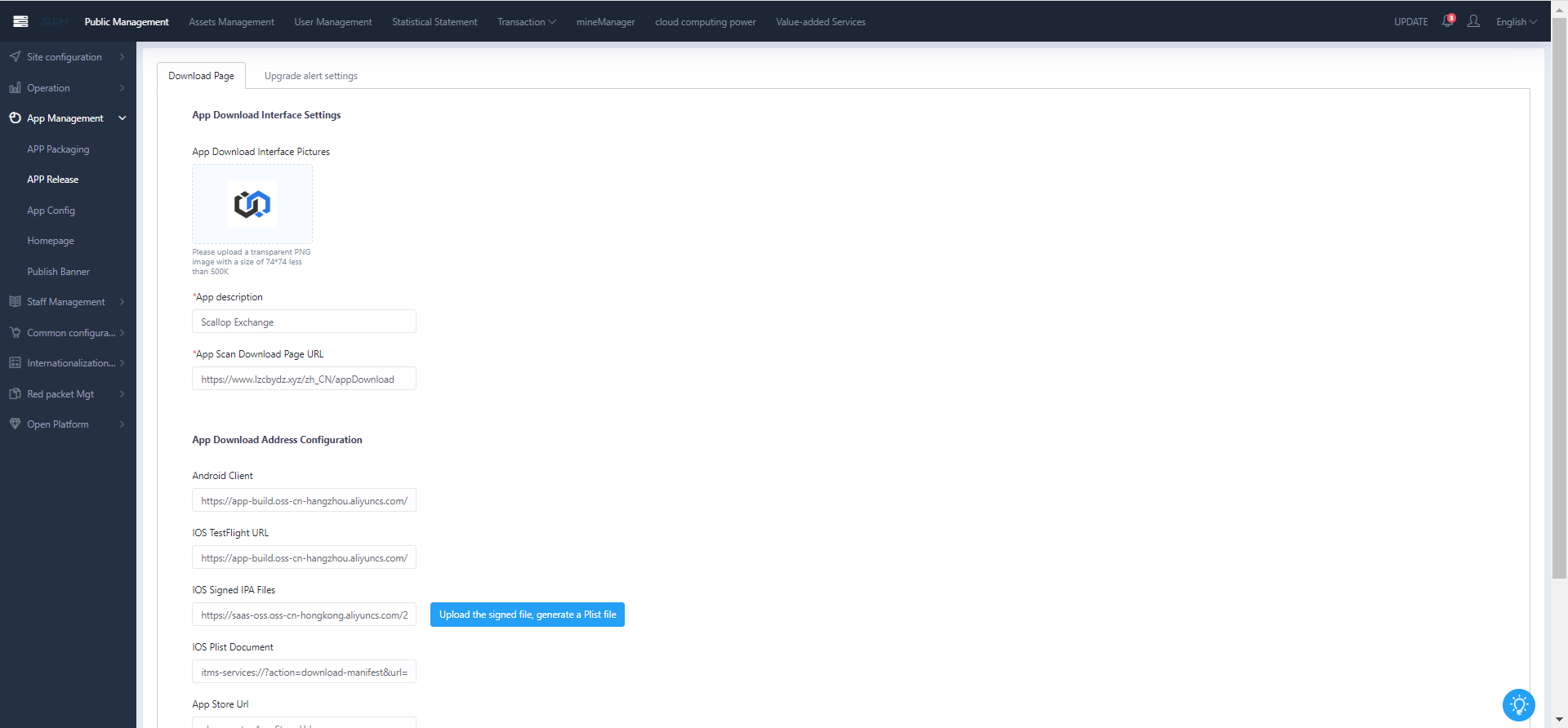
Task: Click the Site configuration paper plane icon
Action: pos(15,56)
